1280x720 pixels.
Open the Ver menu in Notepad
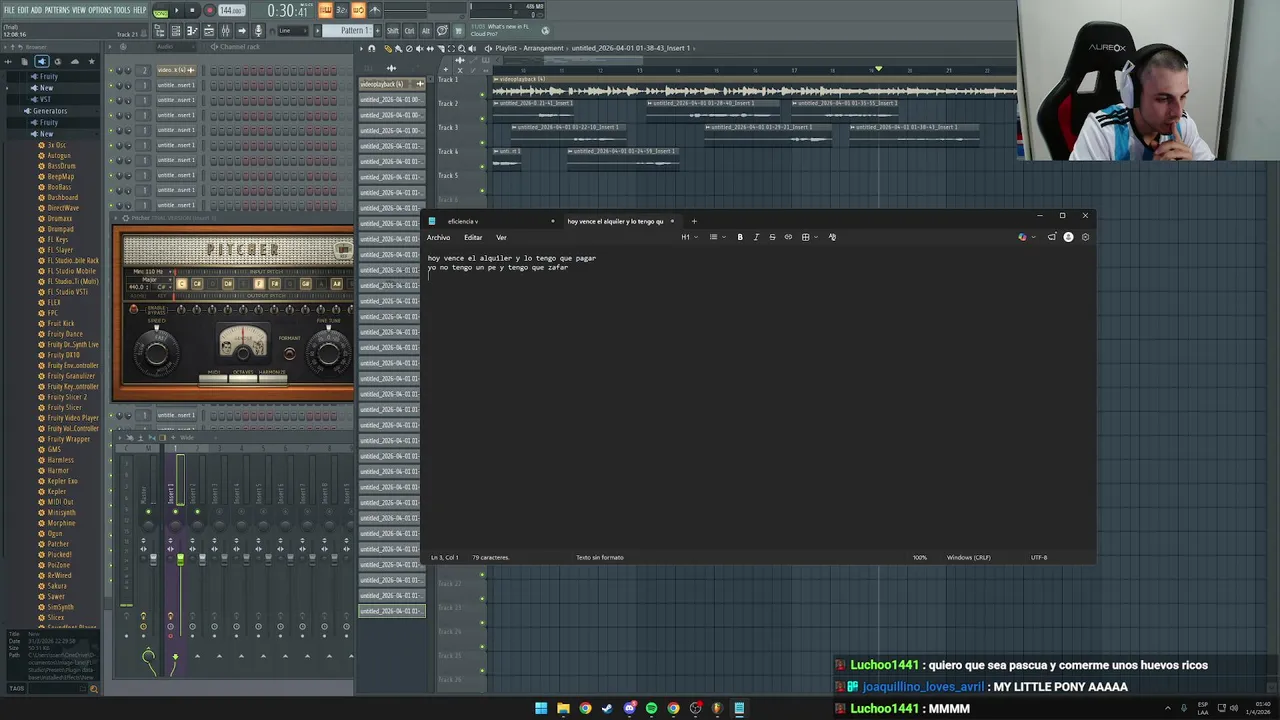click(501, 237)
